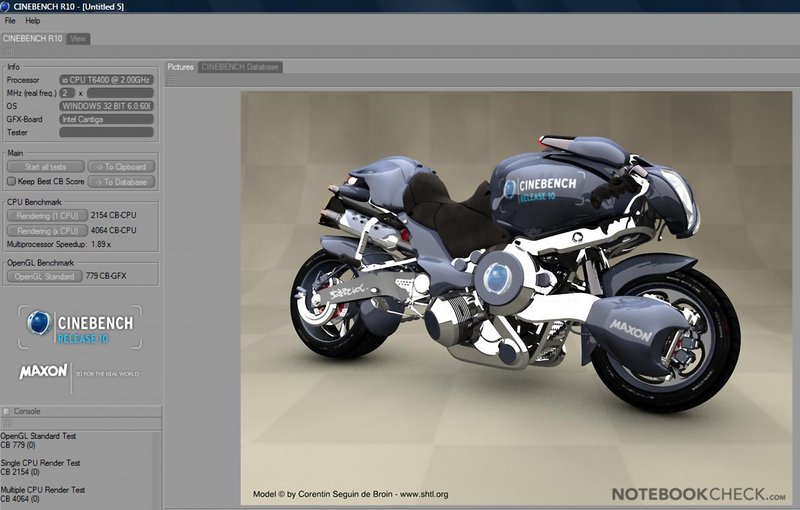The image size is (800, 510).
Task: Click the Start all tests button
Action: coord(45,167)
